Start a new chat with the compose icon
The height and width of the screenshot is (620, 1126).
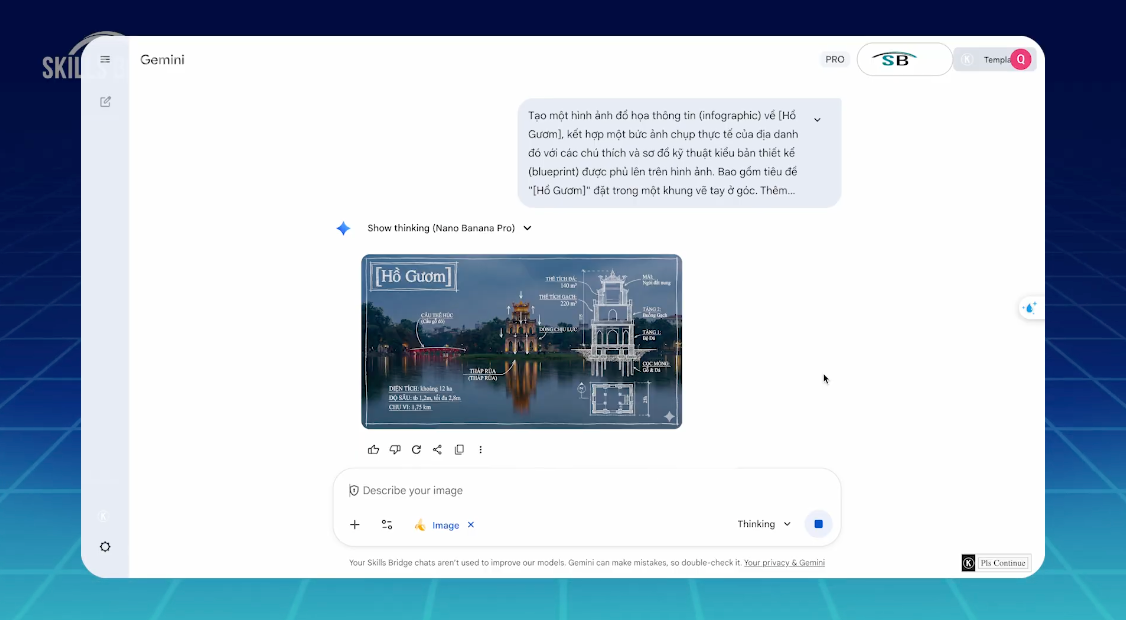tap(104, 101)
